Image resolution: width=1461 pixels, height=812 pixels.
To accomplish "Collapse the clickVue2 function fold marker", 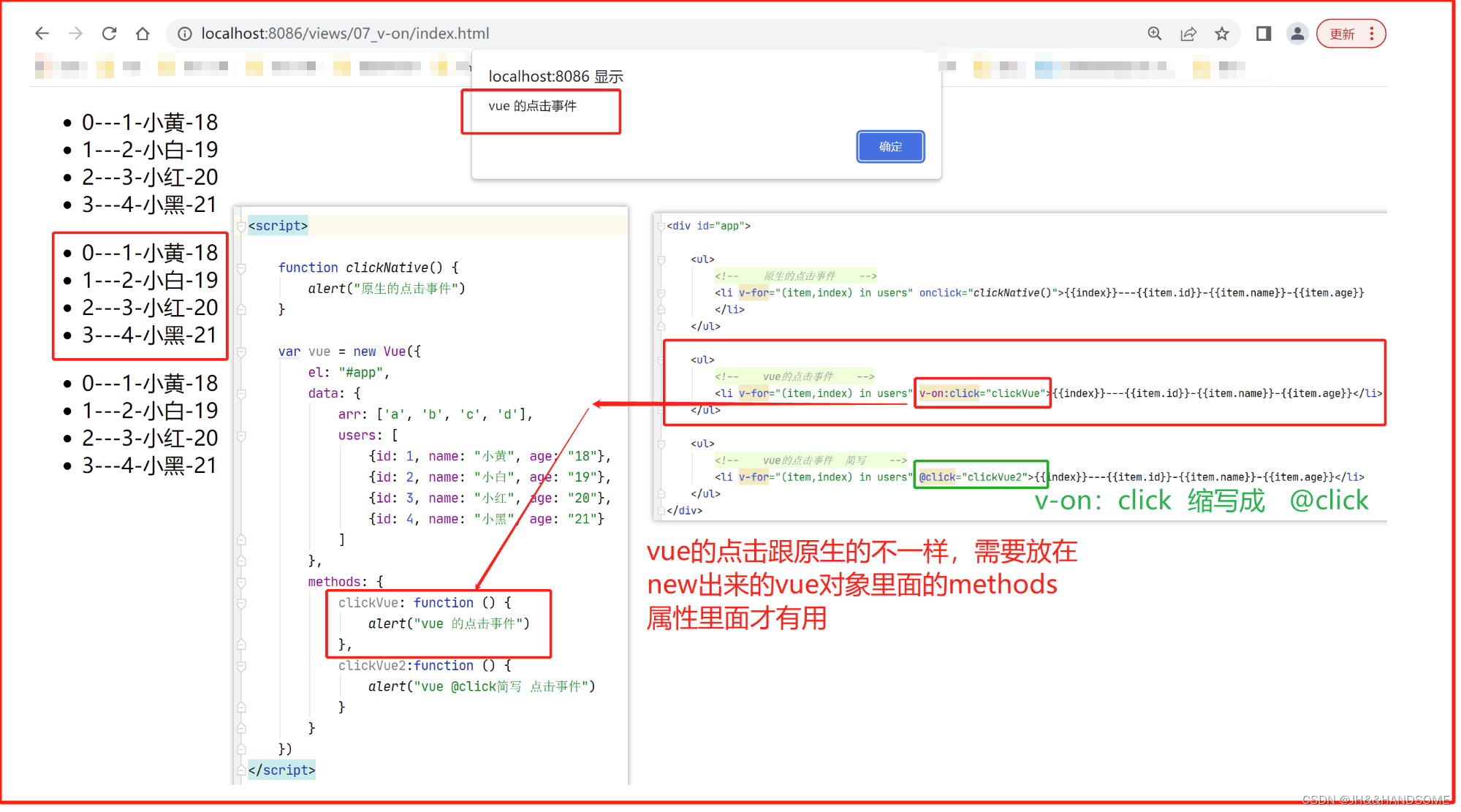I will (241, 666).
